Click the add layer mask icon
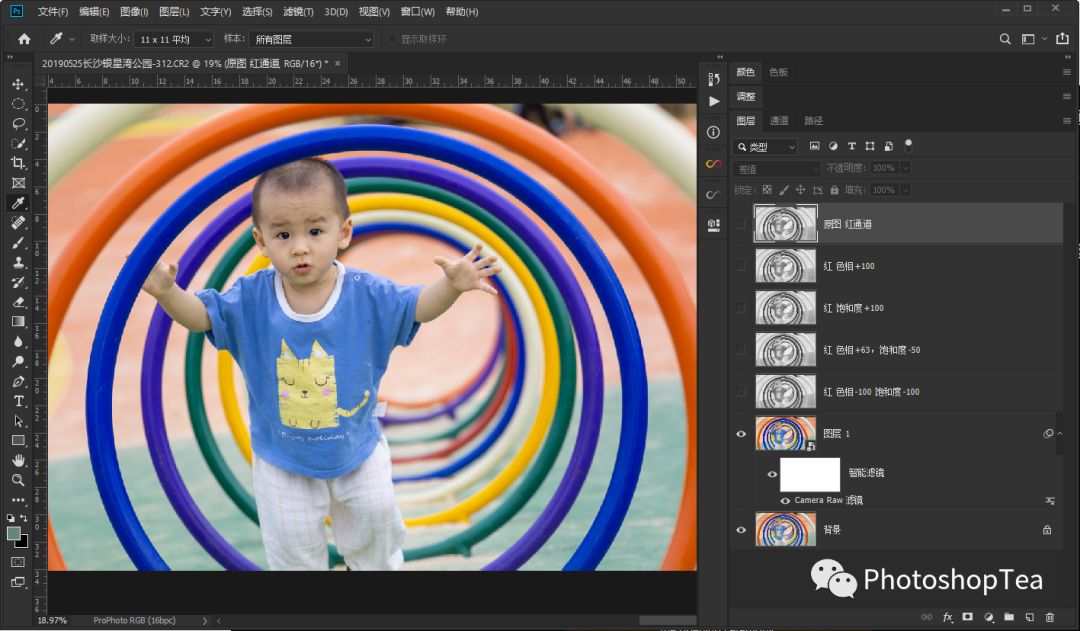 click(x=968, y=617)
